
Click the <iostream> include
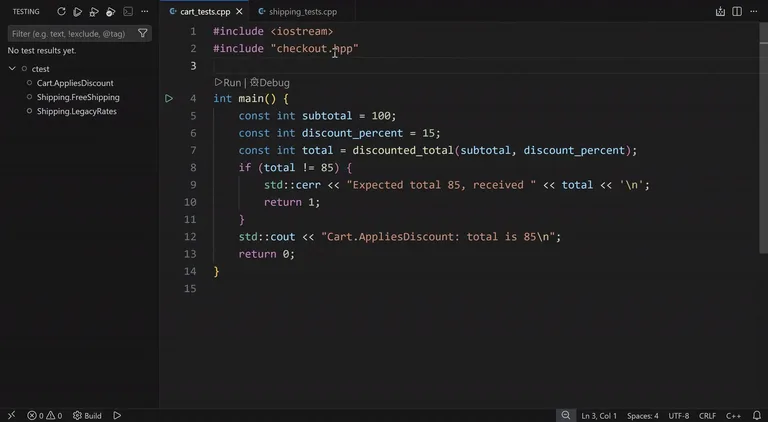coord(302,31)
